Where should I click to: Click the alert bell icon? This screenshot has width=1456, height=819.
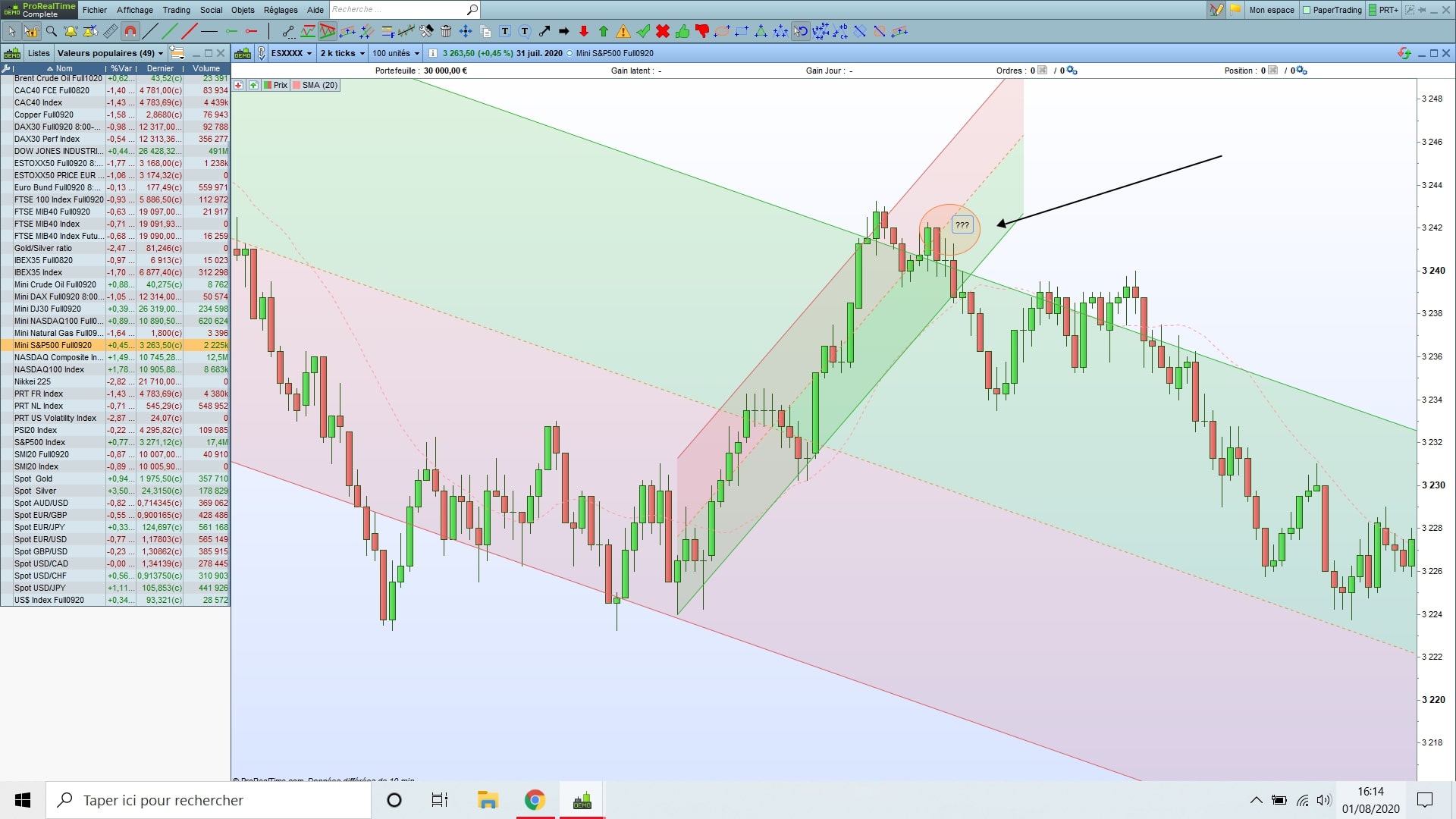(71, 31)
